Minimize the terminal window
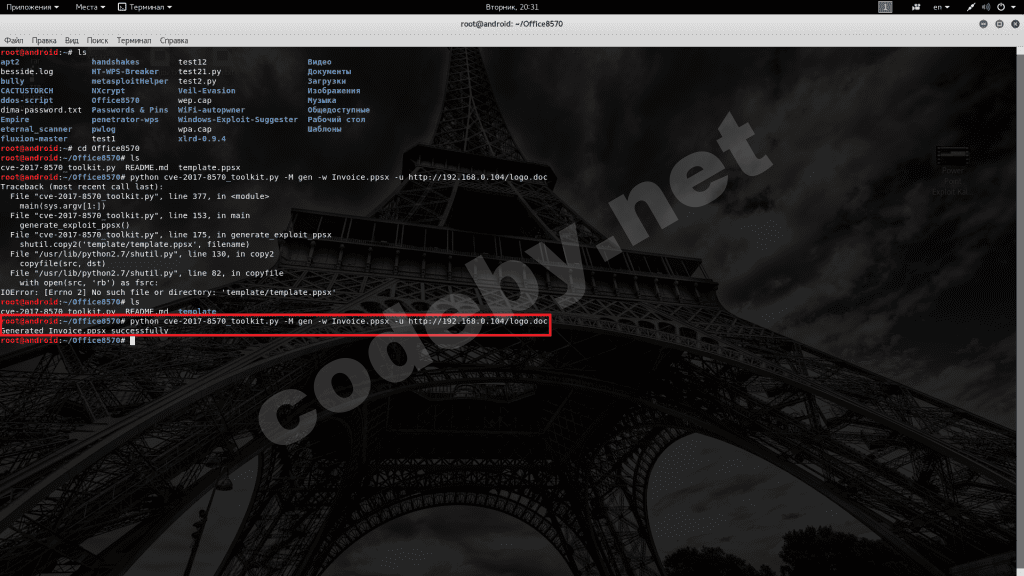Viewport: 1024px width, 576px height. pyautogui.click(x=984, y=24)
